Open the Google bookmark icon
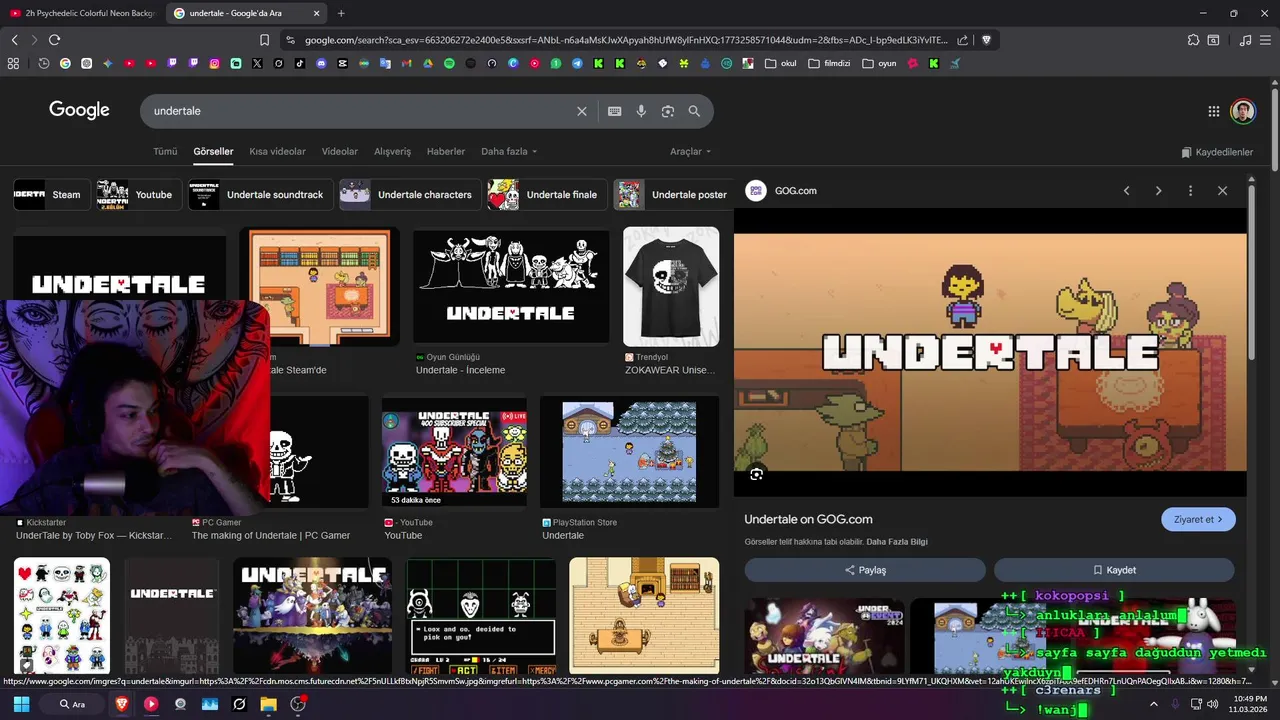 point(65,63)
